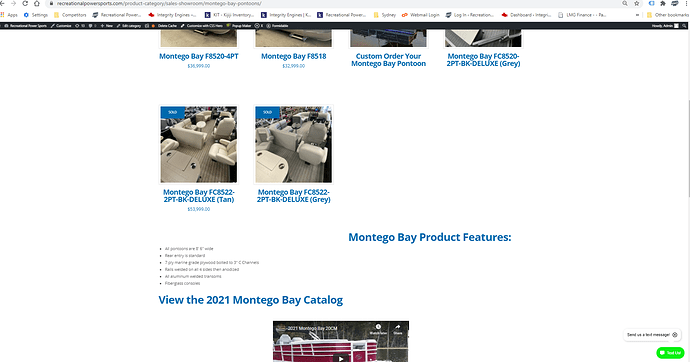This screenshot has height=362, width=690.
Task: Open the Settings bookmark
Action: coord(36,15)
